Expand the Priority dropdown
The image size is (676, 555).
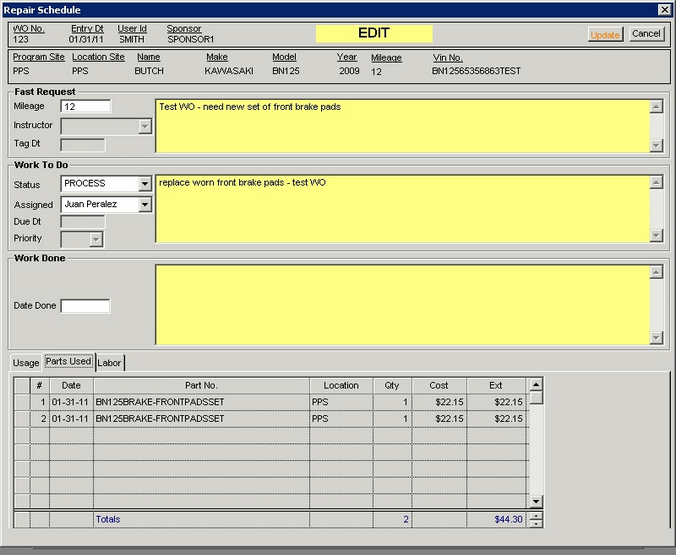pyautogui.click(x=96, y=239)
